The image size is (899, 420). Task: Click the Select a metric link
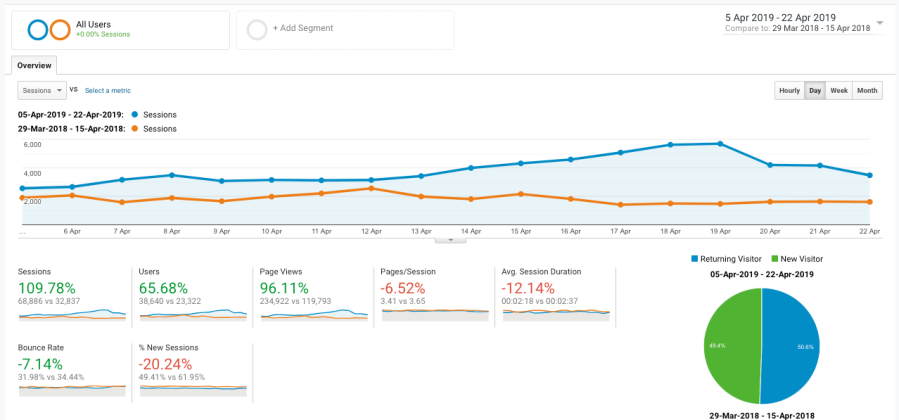click(x=109, y=90)
